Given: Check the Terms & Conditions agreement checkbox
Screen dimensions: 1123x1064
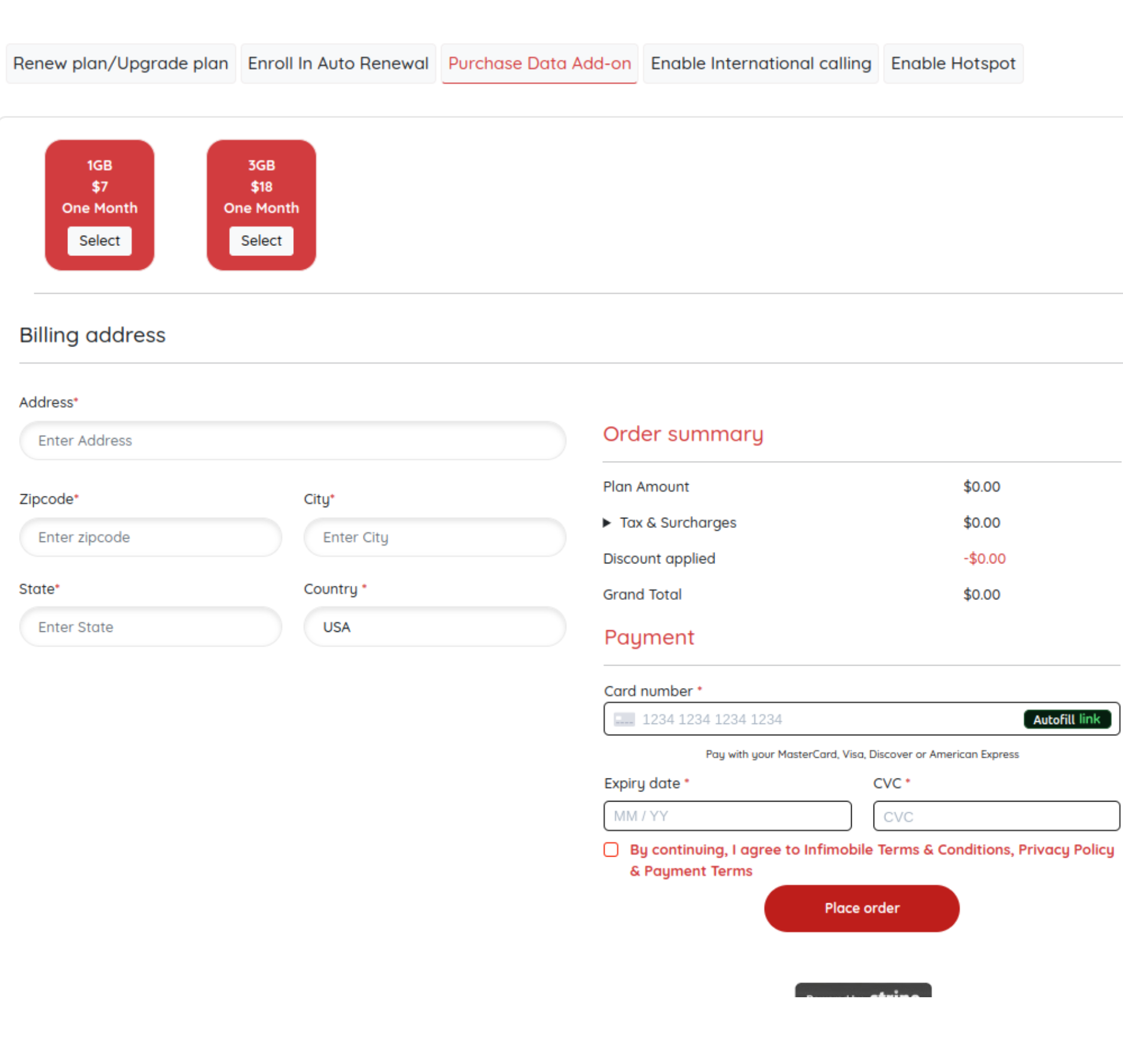Looking at the screenshot, I should 611,849.
